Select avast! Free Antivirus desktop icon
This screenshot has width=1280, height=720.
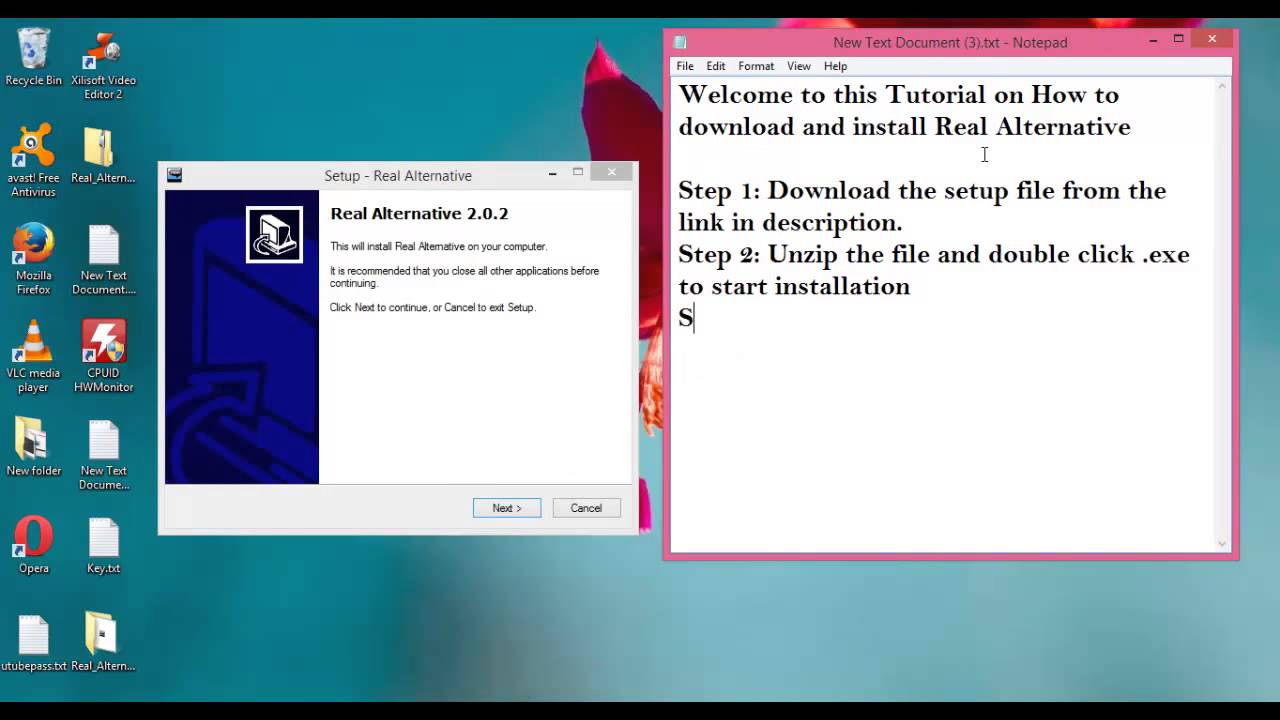(x=33, y=161)
